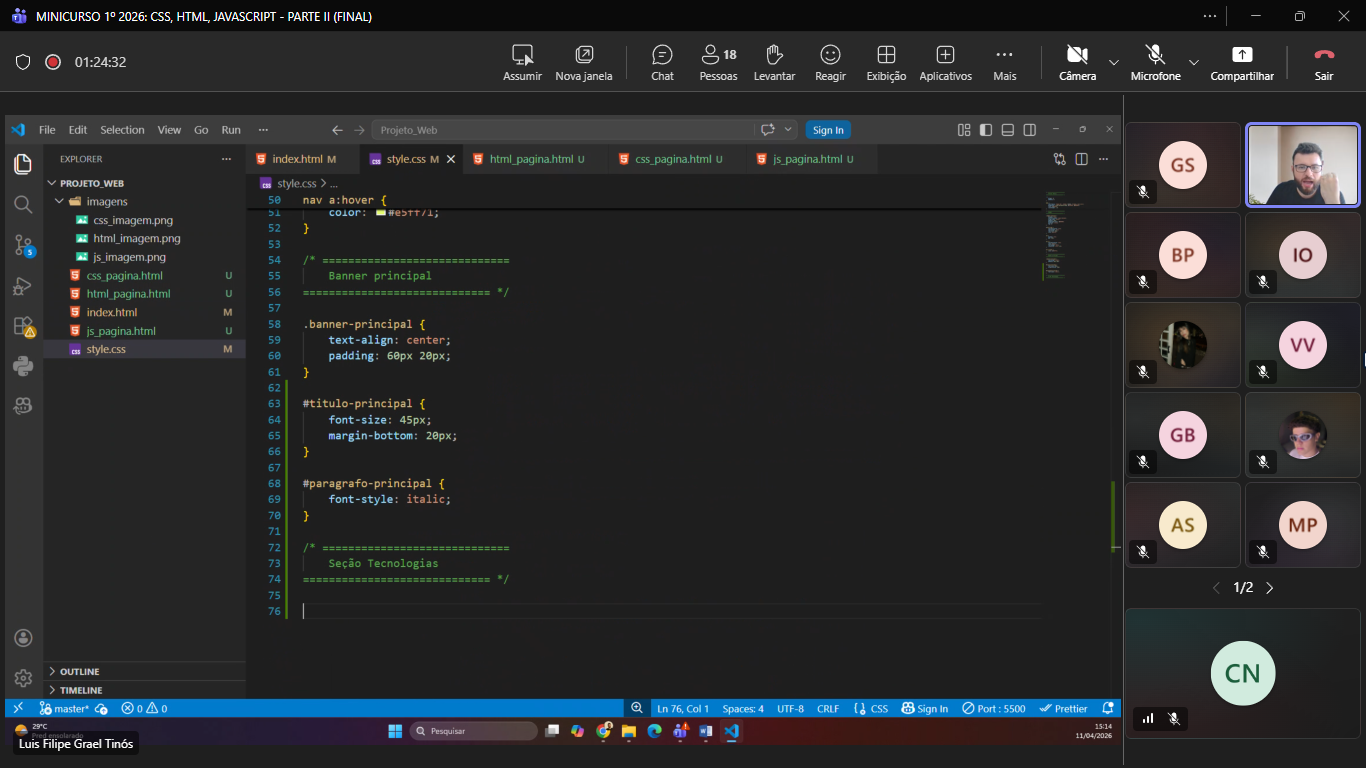Open the Chat panel in Teams
1366x768 pixels.
tap(662, 62)
